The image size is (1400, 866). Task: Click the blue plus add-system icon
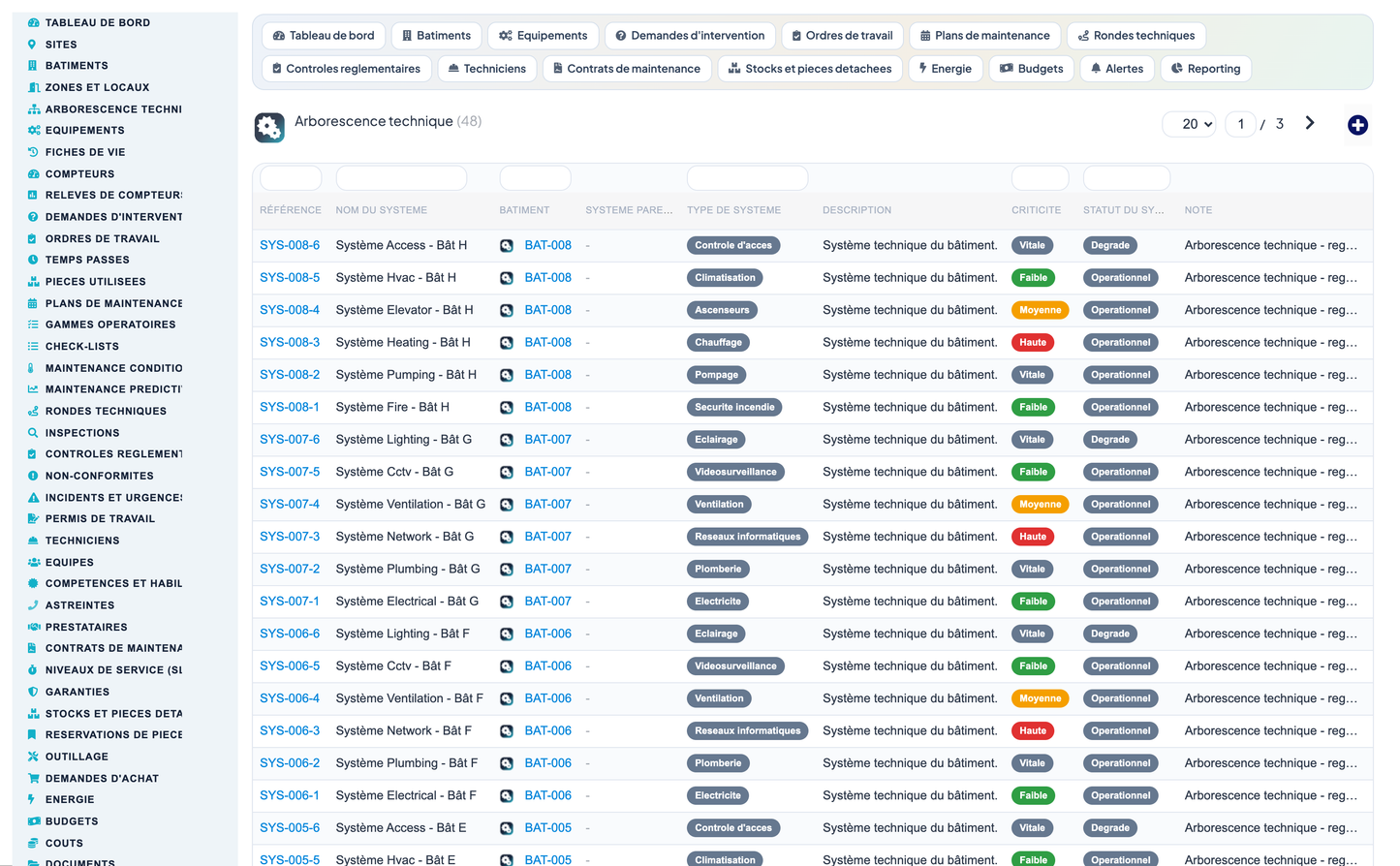[x=1357, y=125]
